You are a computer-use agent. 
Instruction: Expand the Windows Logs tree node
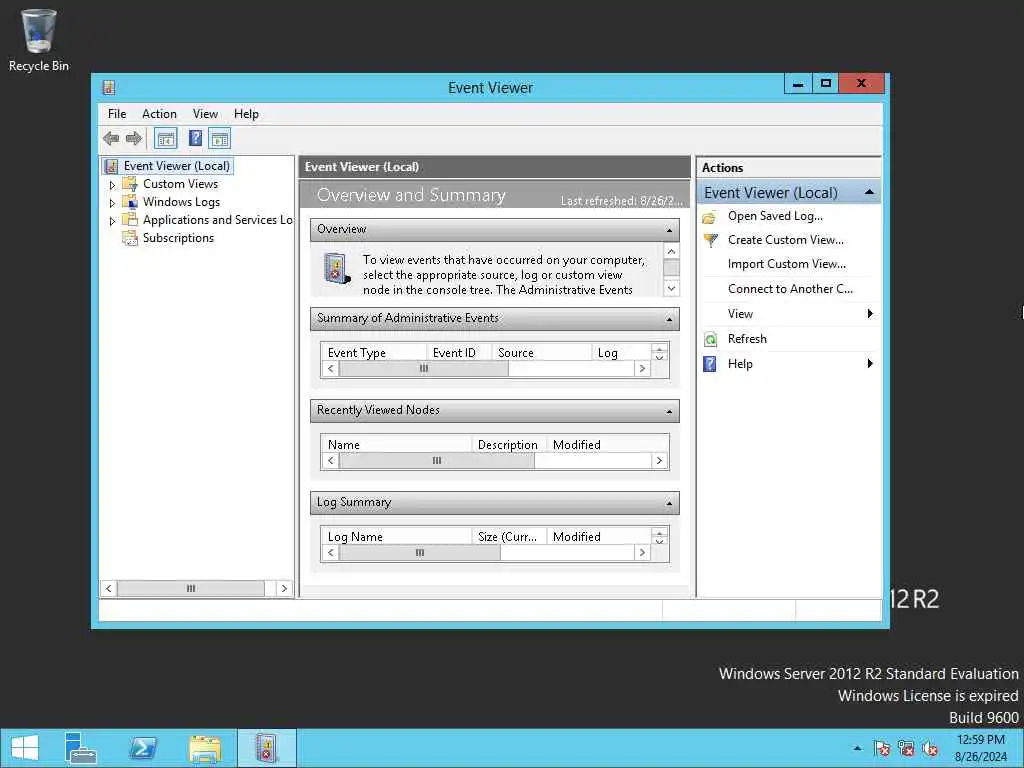tap(112, 203)
